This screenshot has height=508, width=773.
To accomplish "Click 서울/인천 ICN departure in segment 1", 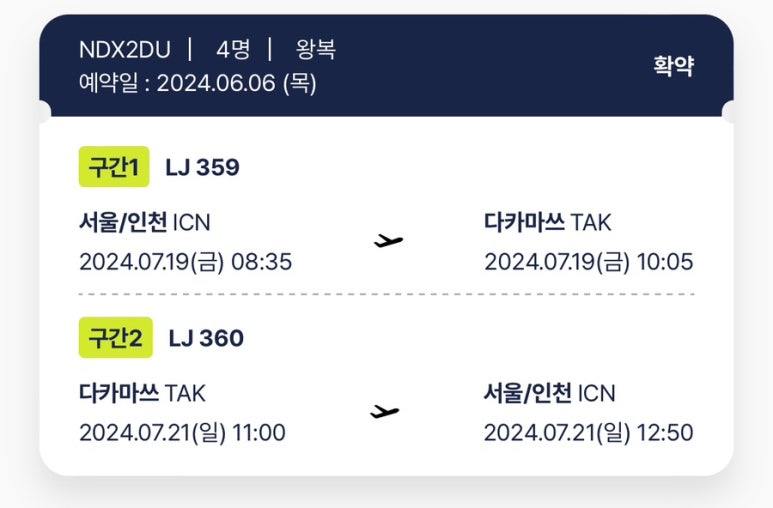I will pyautogui.click(x=145, y=222).
